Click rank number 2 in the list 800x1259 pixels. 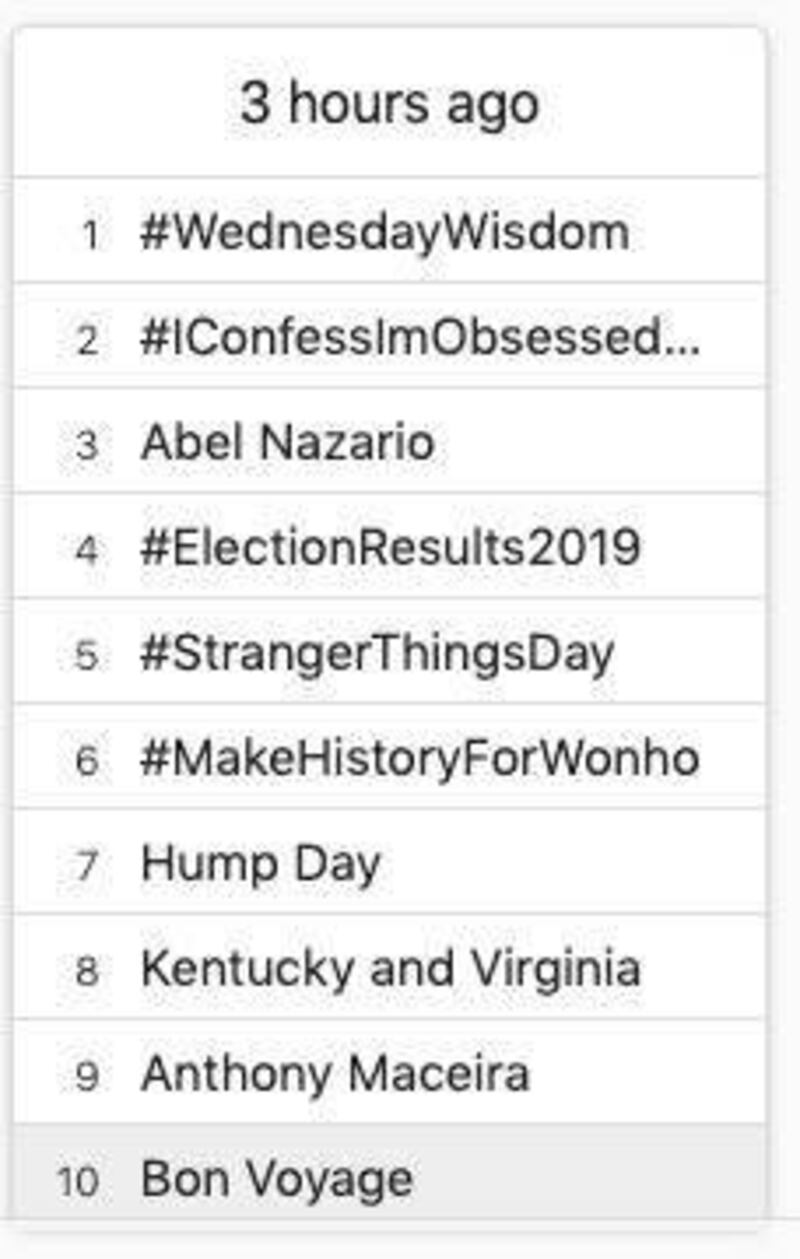[88, 341]
